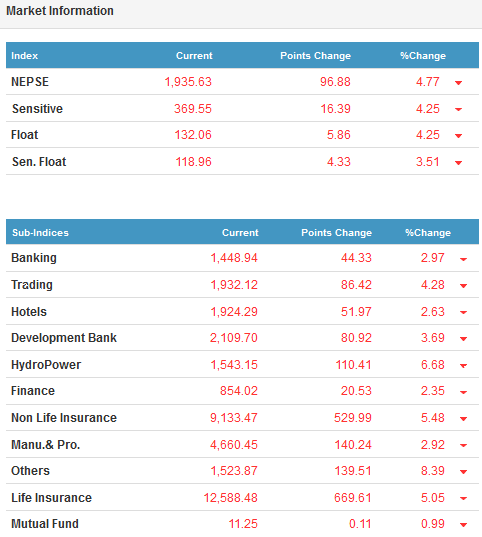
Task: Click the Market Information panel title
Action: pos(60,11)
